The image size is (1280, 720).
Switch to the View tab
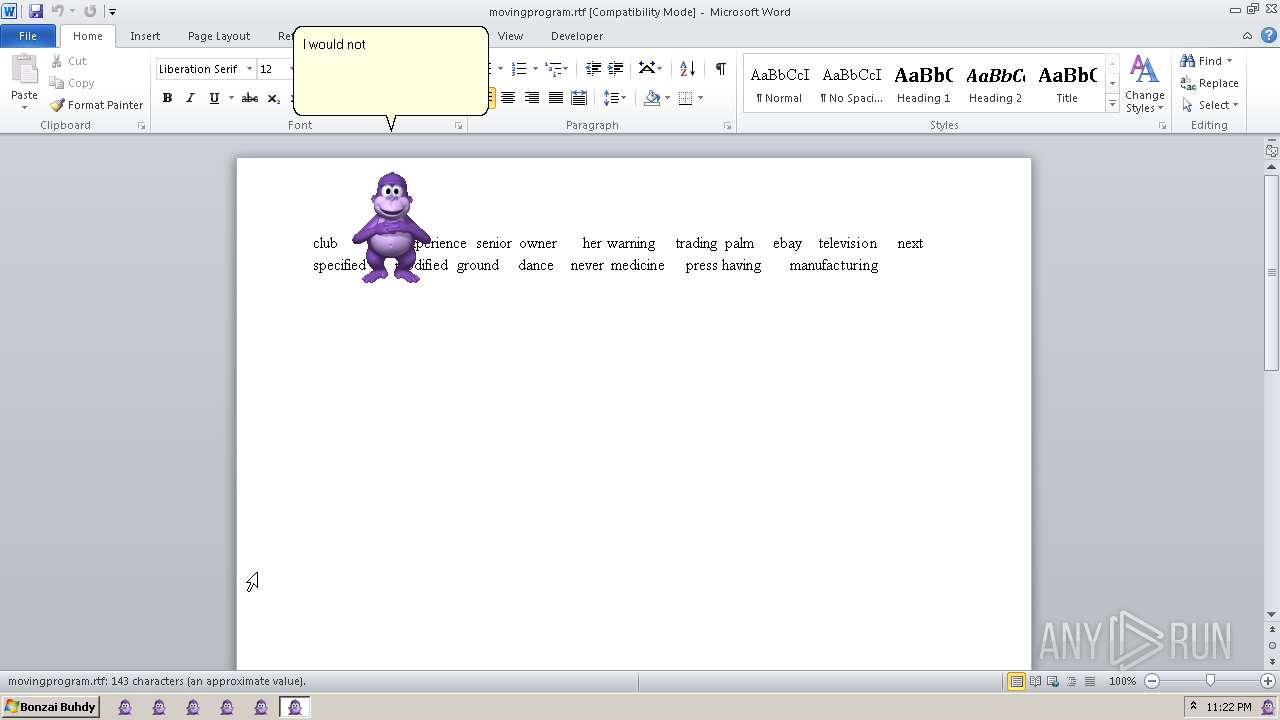click(510, 36)
